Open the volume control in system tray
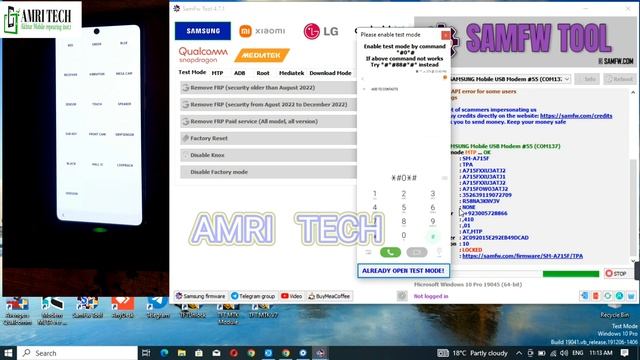640x360 pixels. click(564, 353)
